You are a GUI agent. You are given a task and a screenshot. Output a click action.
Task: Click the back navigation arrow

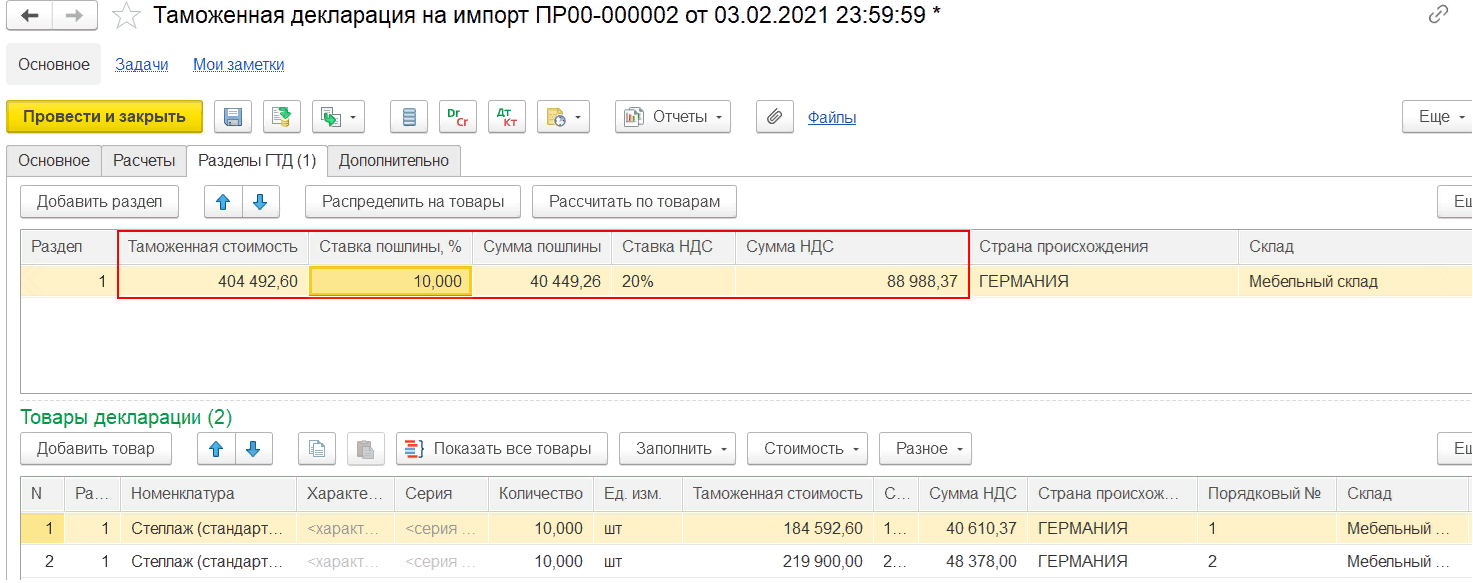tap(30, 15)
